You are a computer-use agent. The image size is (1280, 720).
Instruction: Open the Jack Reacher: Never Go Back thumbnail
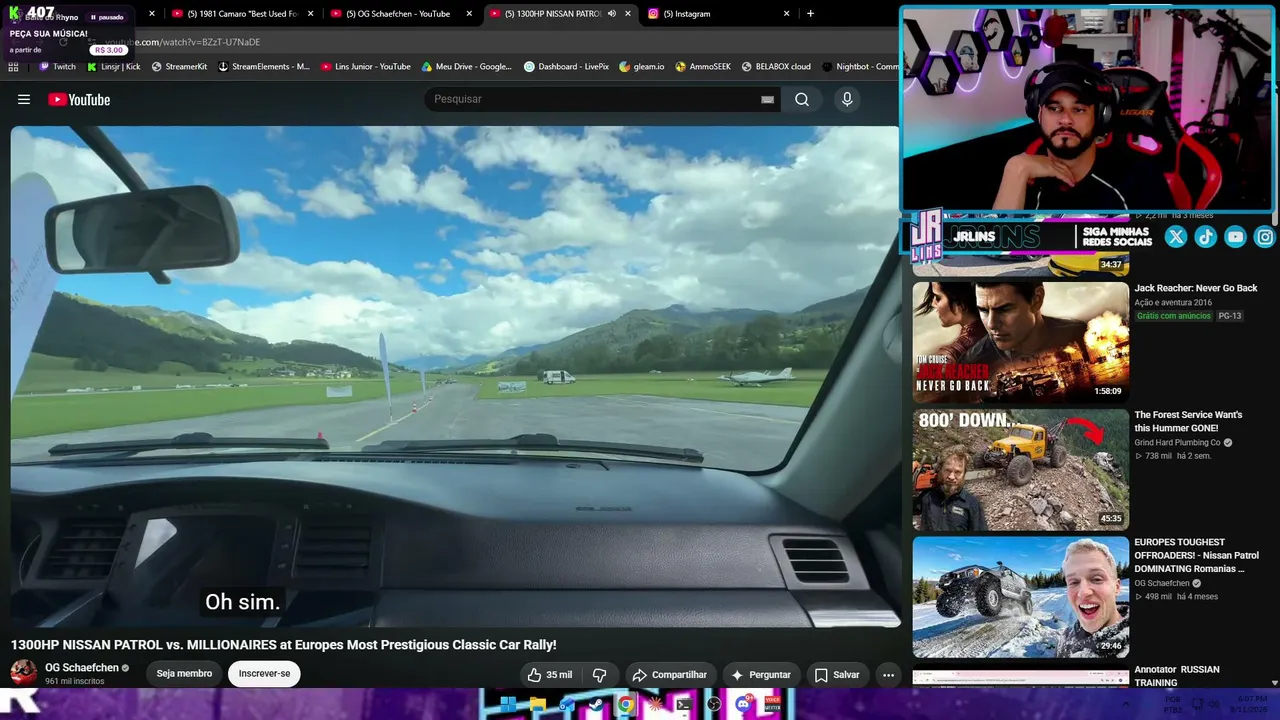pos(1020,342)
